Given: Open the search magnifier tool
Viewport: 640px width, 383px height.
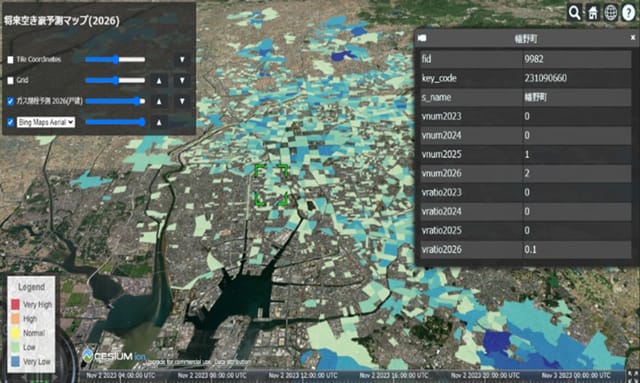Looking at the screenshot, I should tap(574, 13).
